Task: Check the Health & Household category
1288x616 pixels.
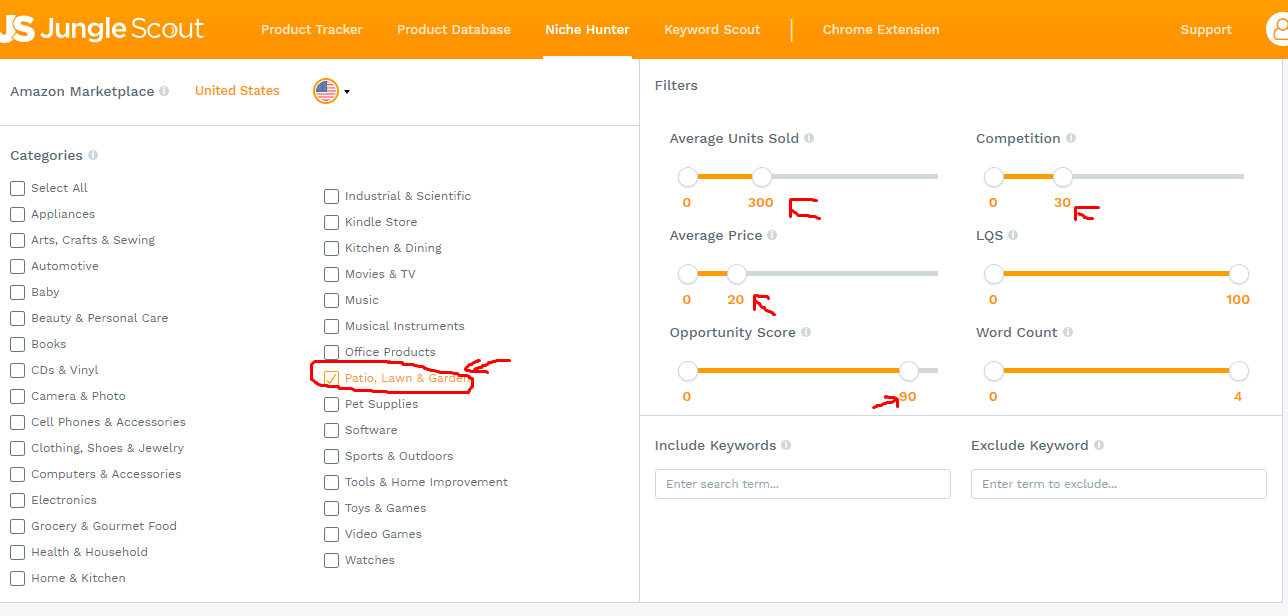Action: (x=18, y=552)
